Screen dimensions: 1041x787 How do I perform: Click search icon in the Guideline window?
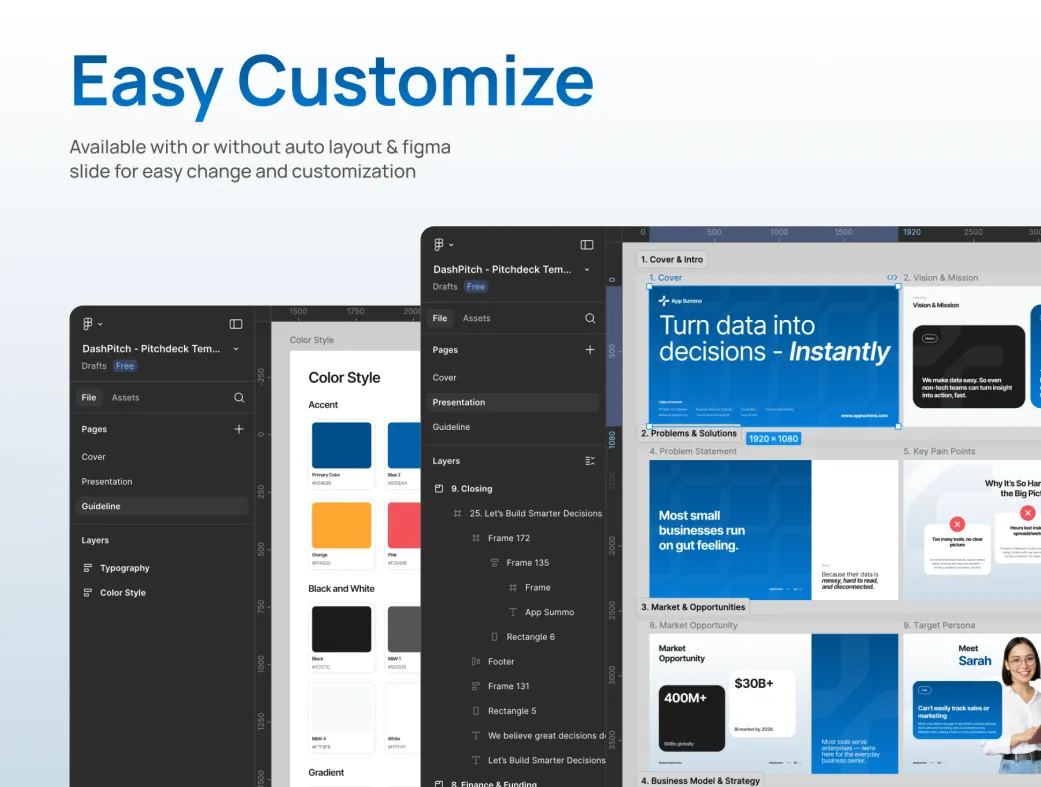pos(239,397)
